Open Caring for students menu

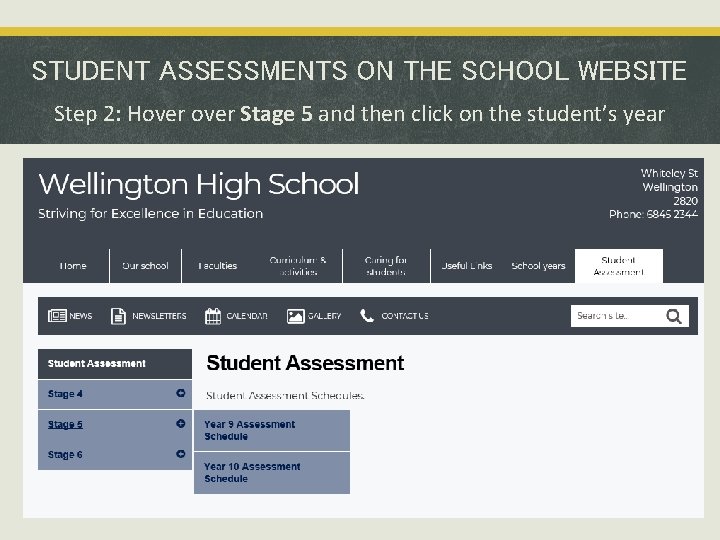point(386,266)
